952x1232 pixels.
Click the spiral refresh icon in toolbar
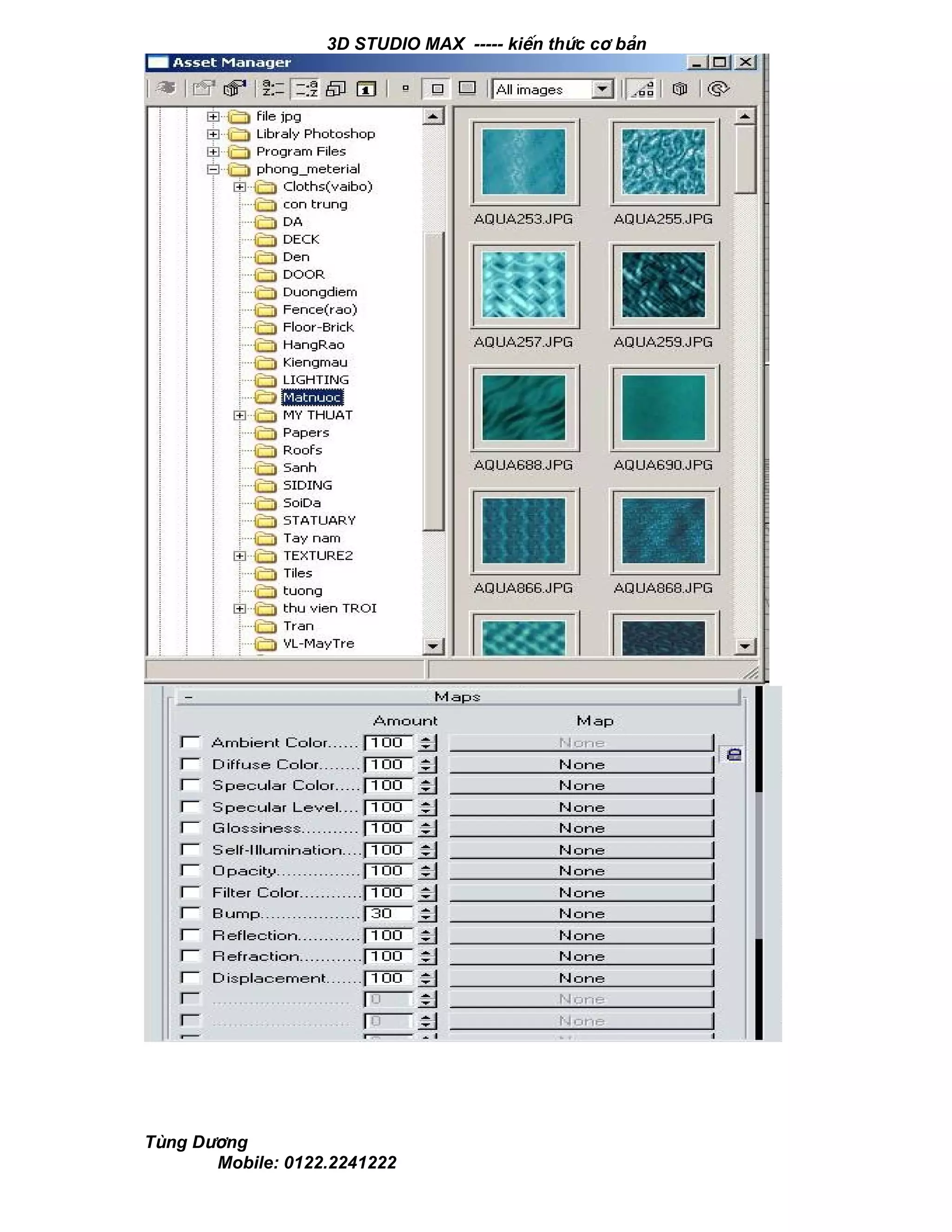pos(718,88)
